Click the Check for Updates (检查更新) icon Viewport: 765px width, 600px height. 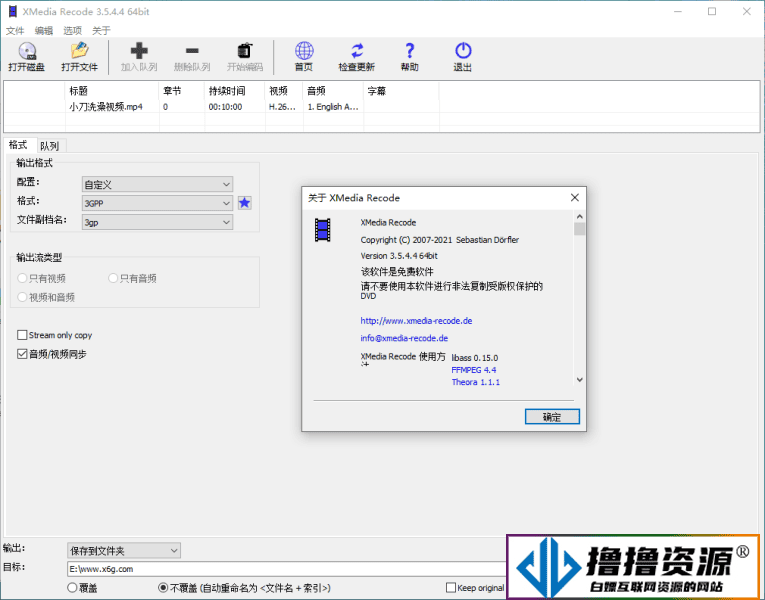pyautogui.click(x=357, y=51)
